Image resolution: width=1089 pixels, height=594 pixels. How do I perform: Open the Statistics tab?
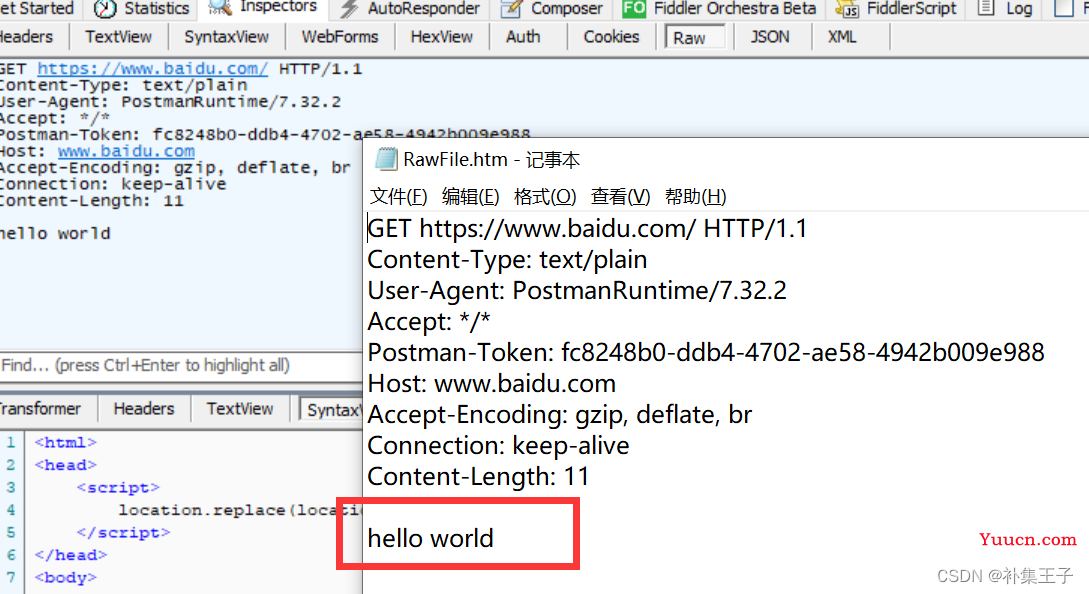(x=142, y=8)
